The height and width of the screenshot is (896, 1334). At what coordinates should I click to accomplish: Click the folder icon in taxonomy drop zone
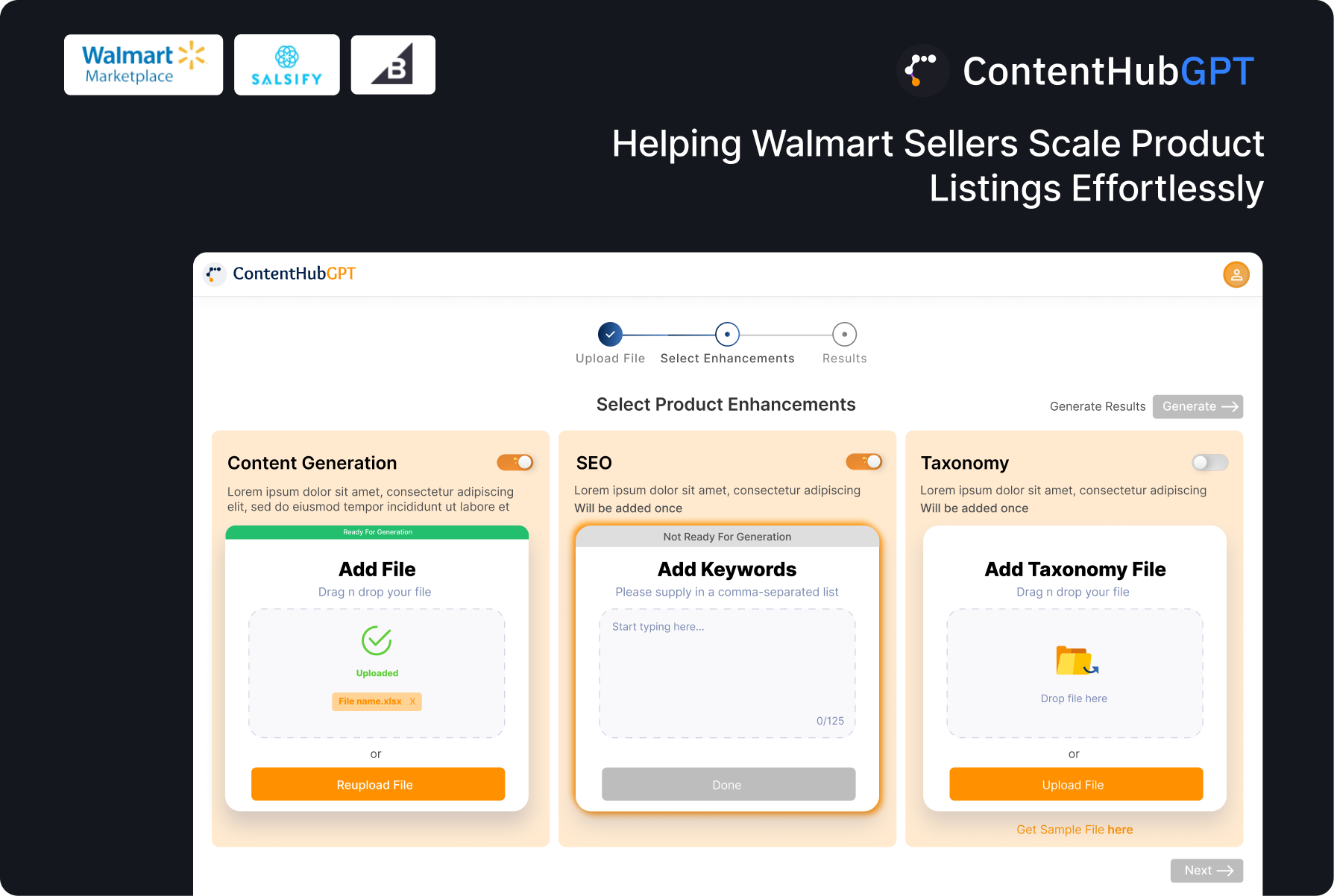point(1075,660)
